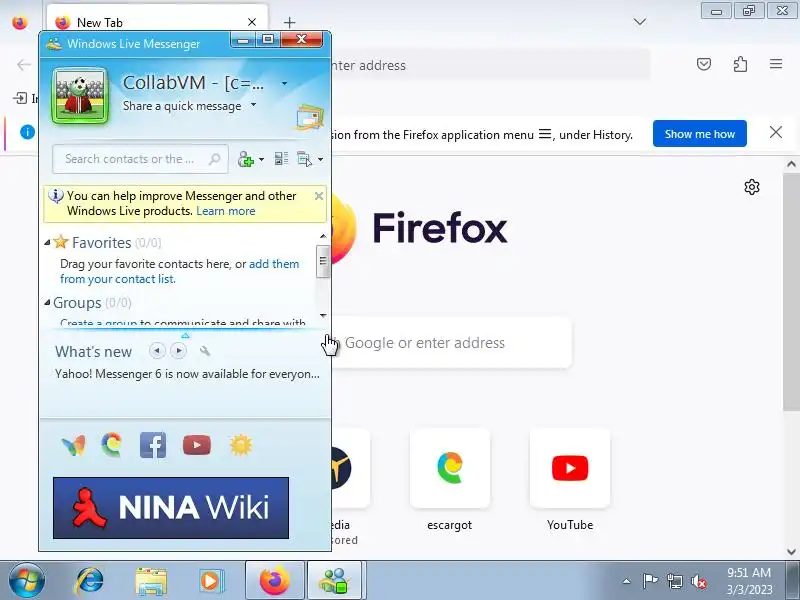This screenshot has width=800, height=600.
Task: Click the Firefox back arrow
Action: click(x=23, y=65)
